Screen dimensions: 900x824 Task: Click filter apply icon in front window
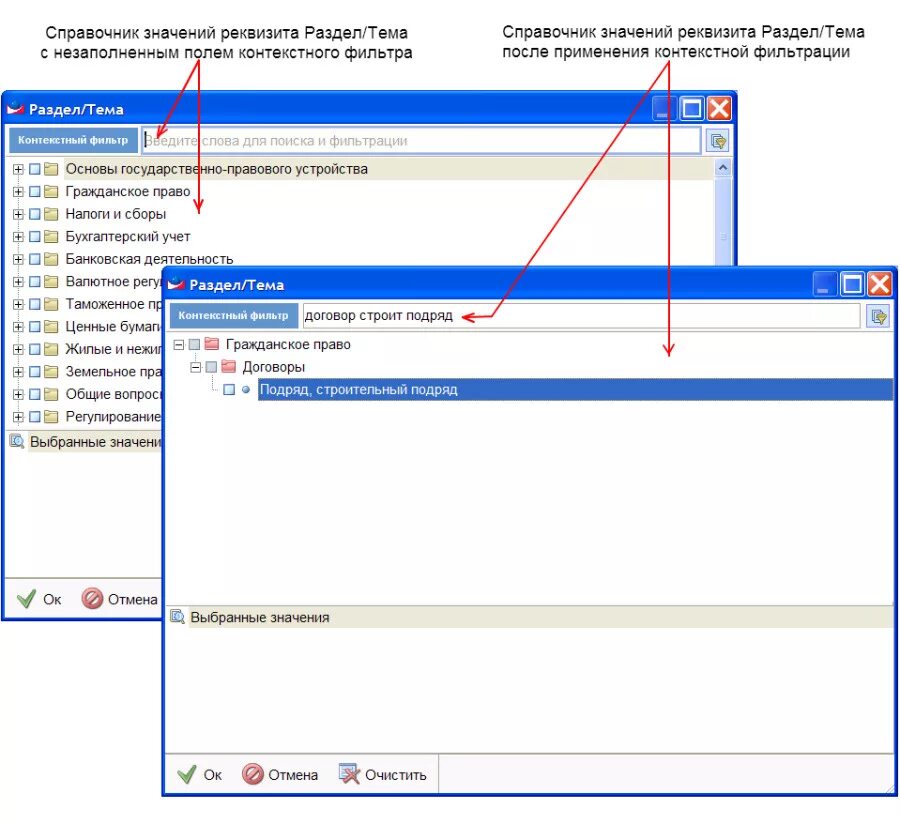(x=879, y=316)
